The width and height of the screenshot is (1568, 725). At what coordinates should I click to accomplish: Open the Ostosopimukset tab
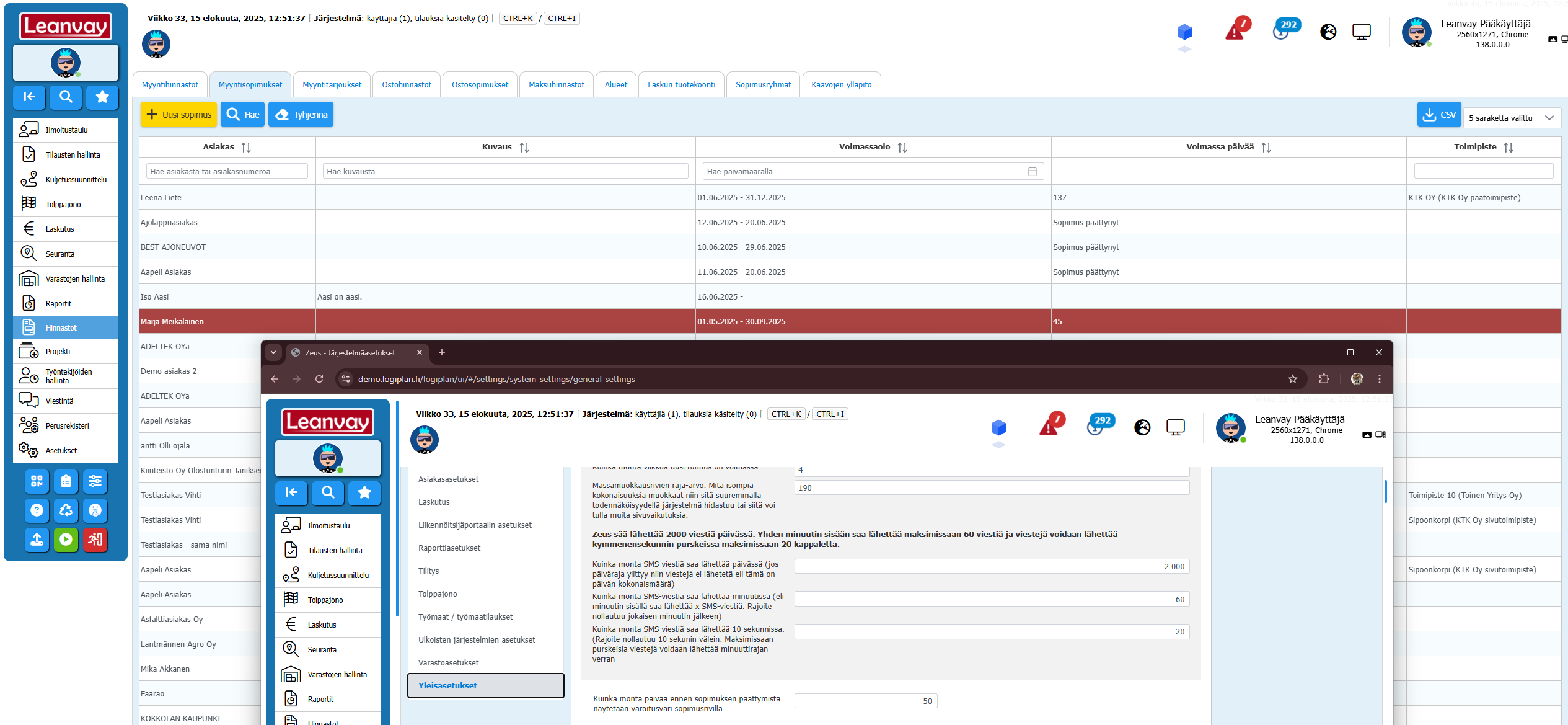(x=480, y=85)
